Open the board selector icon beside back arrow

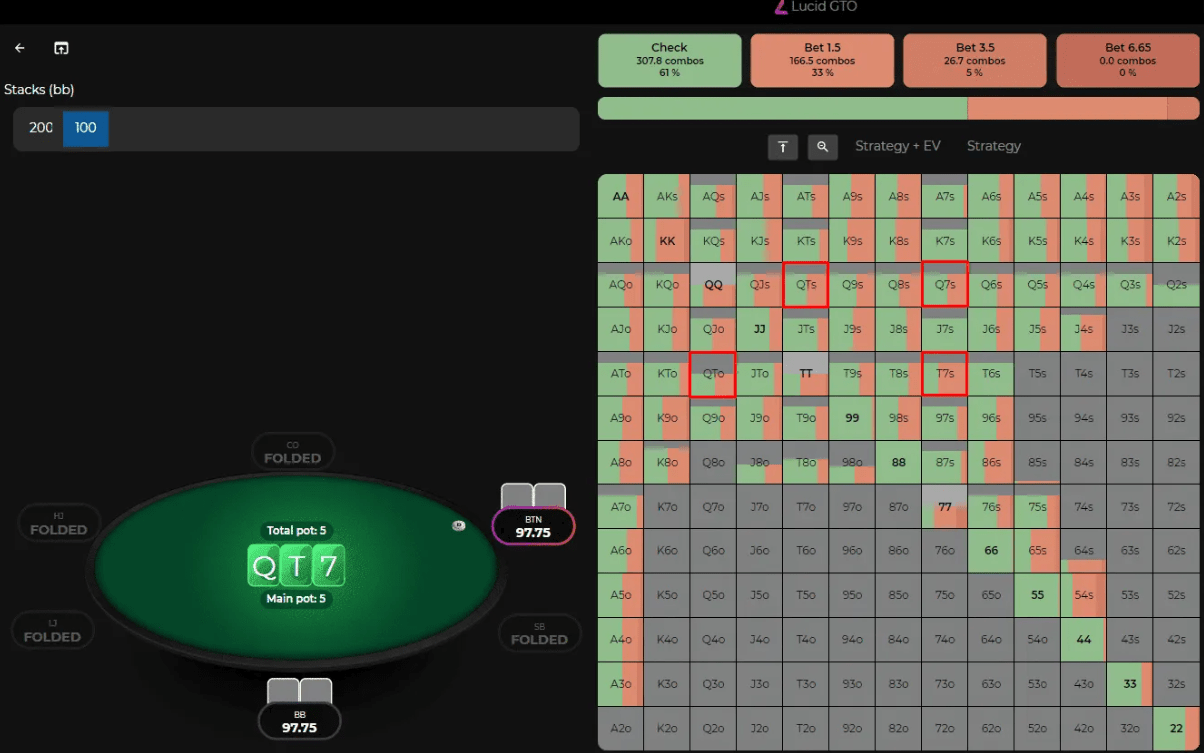click(61, 48)
